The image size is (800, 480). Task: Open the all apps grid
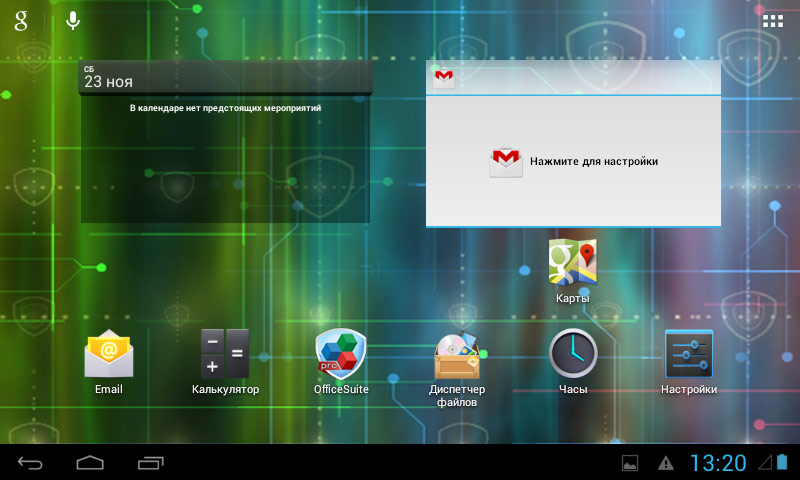773,21
